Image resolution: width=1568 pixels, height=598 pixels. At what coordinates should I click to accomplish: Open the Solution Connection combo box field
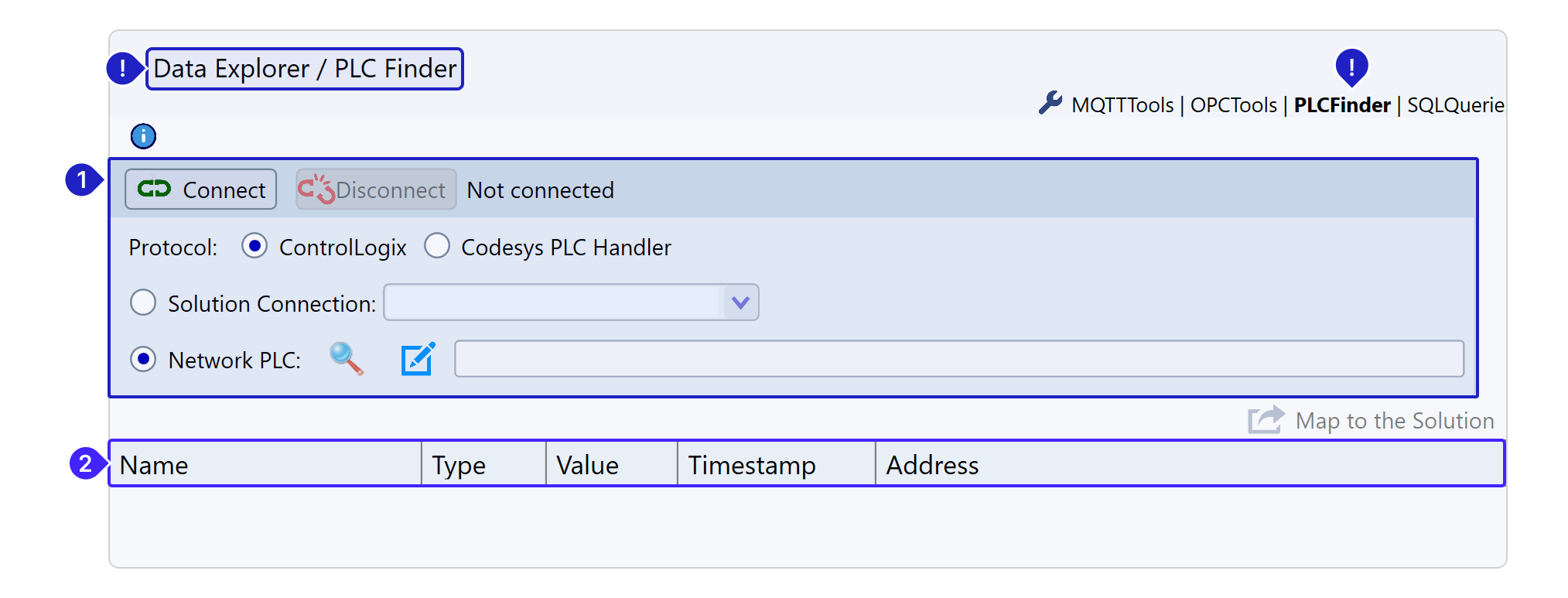(x=554, y=302)
